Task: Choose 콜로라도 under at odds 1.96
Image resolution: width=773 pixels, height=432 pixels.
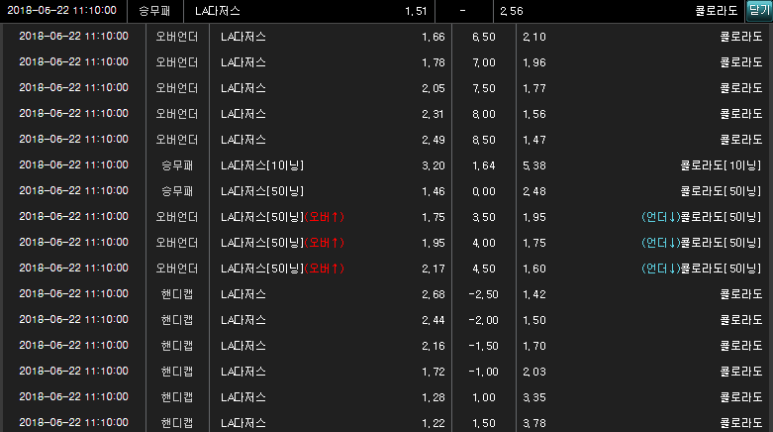Action: pos(643,62)
